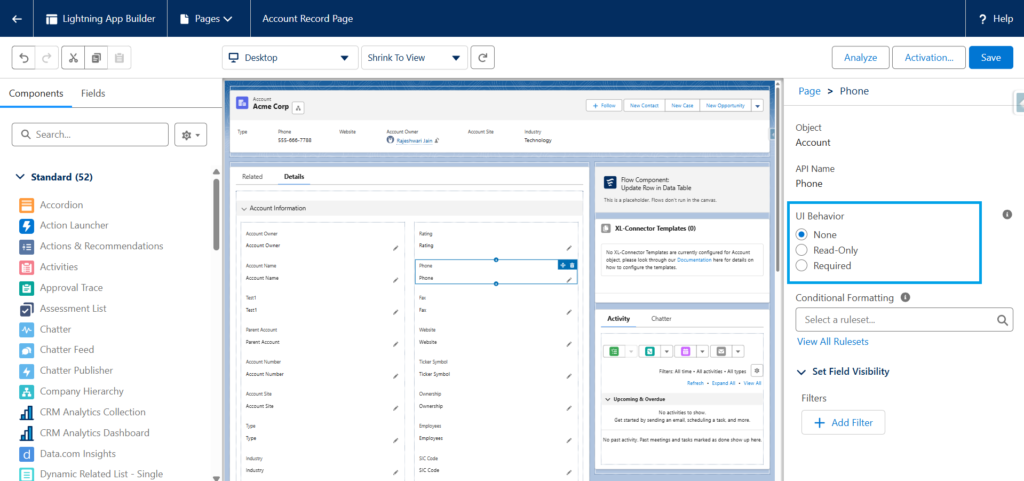Screen dimensions: 1024x481
Task: Select the Read-Only radio button
Action: point(802,250)
